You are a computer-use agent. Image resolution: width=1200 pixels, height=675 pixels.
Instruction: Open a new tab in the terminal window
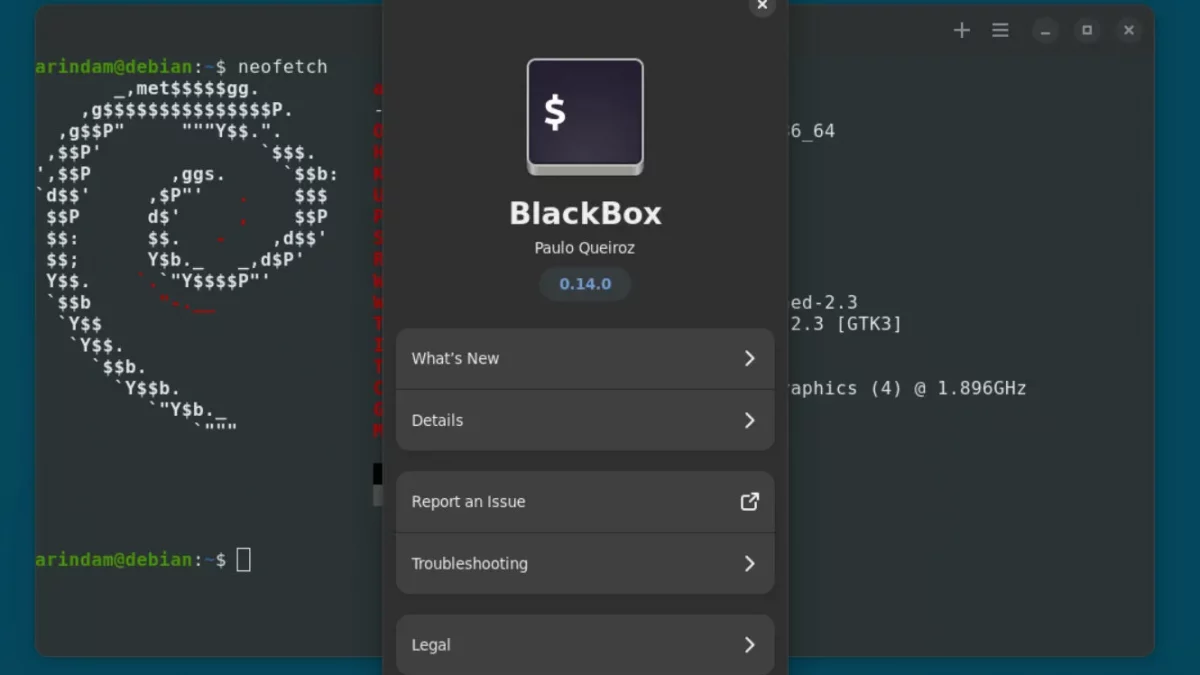point(962,30)
